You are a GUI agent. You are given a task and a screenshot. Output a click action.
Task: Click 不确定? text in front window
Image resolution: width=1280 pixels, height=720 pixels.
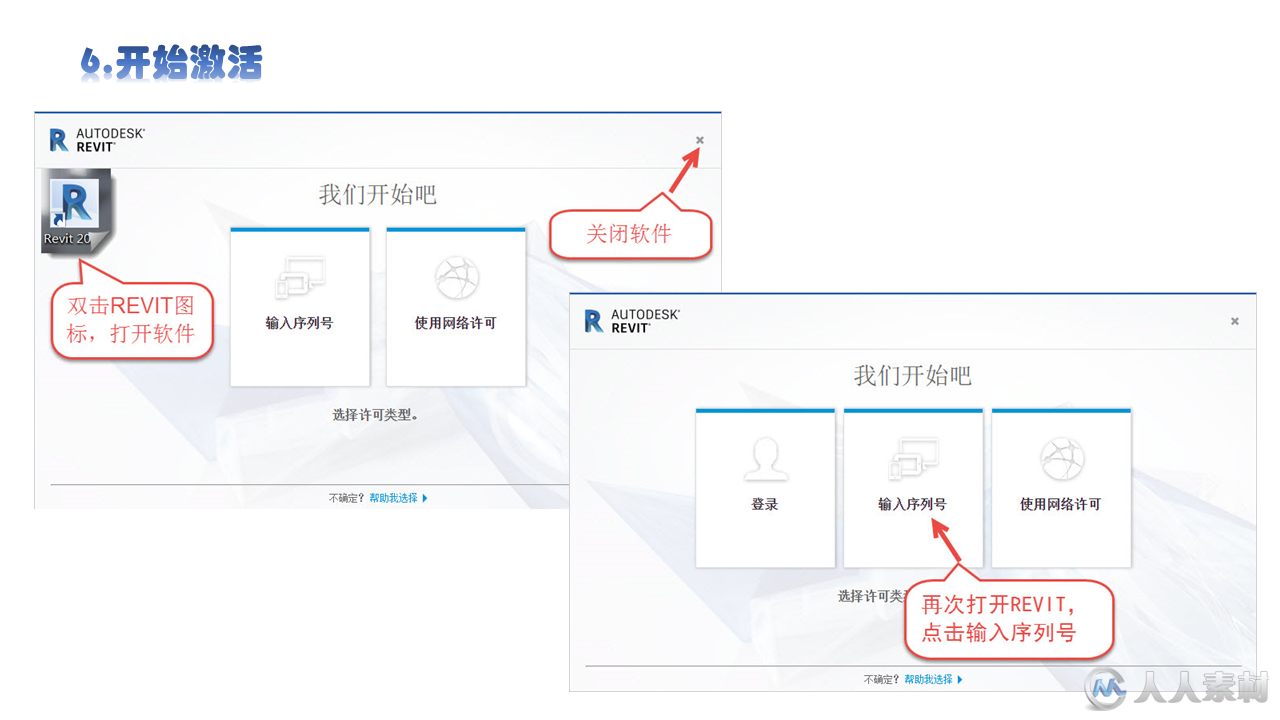[882, 679]
